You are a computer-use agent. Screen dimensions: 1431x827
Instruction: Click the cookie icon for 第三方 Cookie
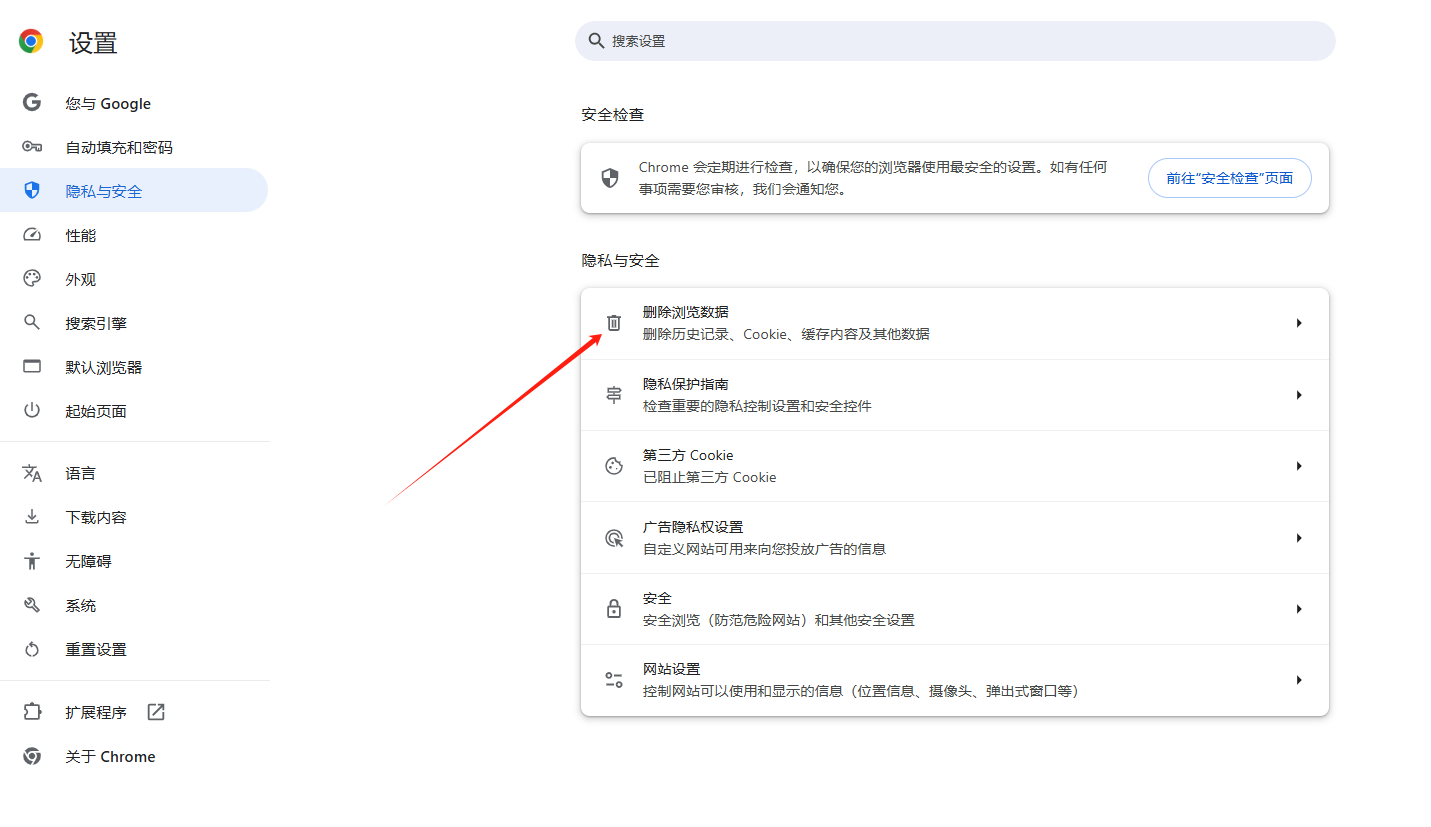(x=614, y=466)
